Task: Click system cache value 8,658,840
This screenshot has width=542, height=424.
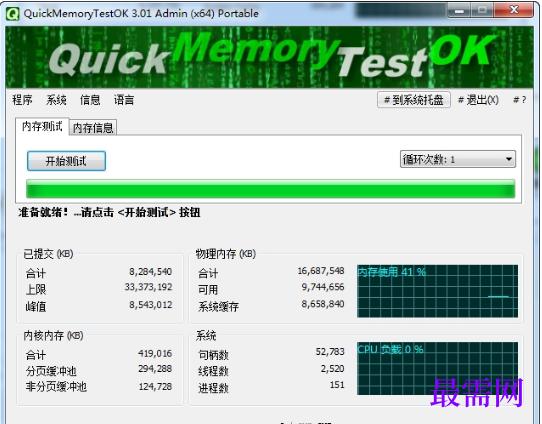Action: point(323,304)
